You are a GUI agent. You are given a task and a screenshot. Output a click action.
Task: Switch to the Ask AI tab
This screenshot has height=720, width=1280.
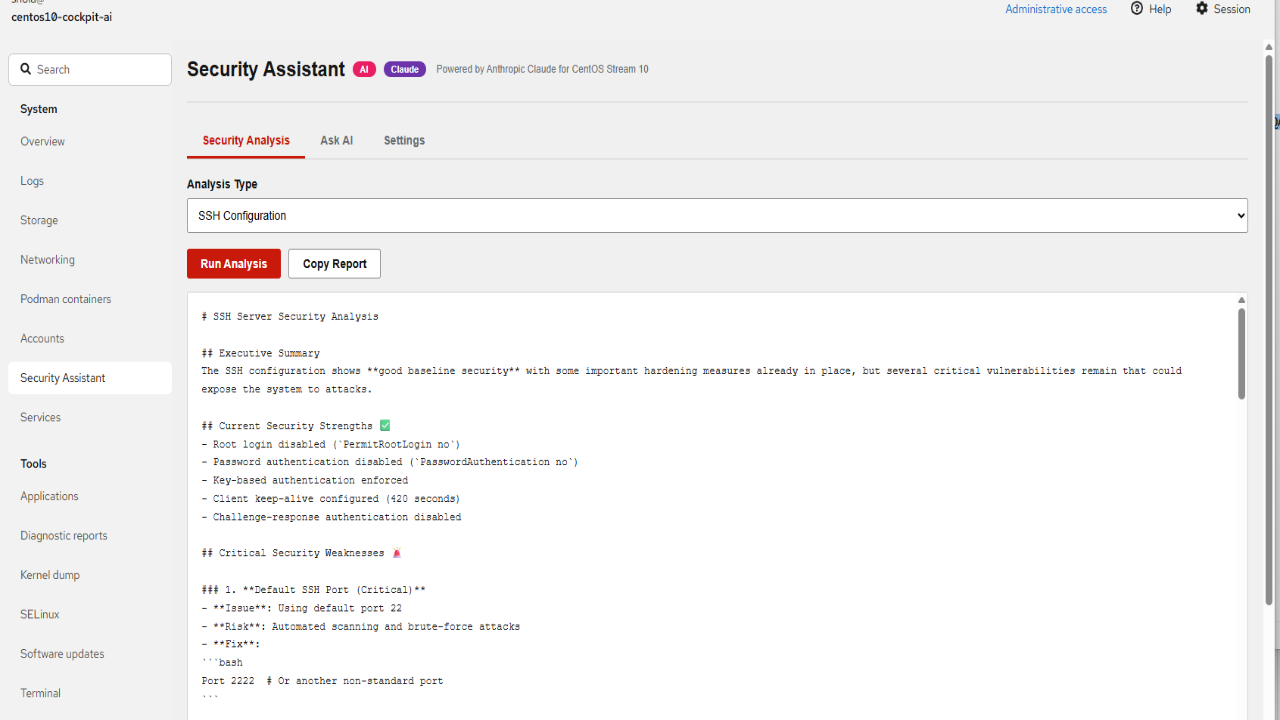336,141
